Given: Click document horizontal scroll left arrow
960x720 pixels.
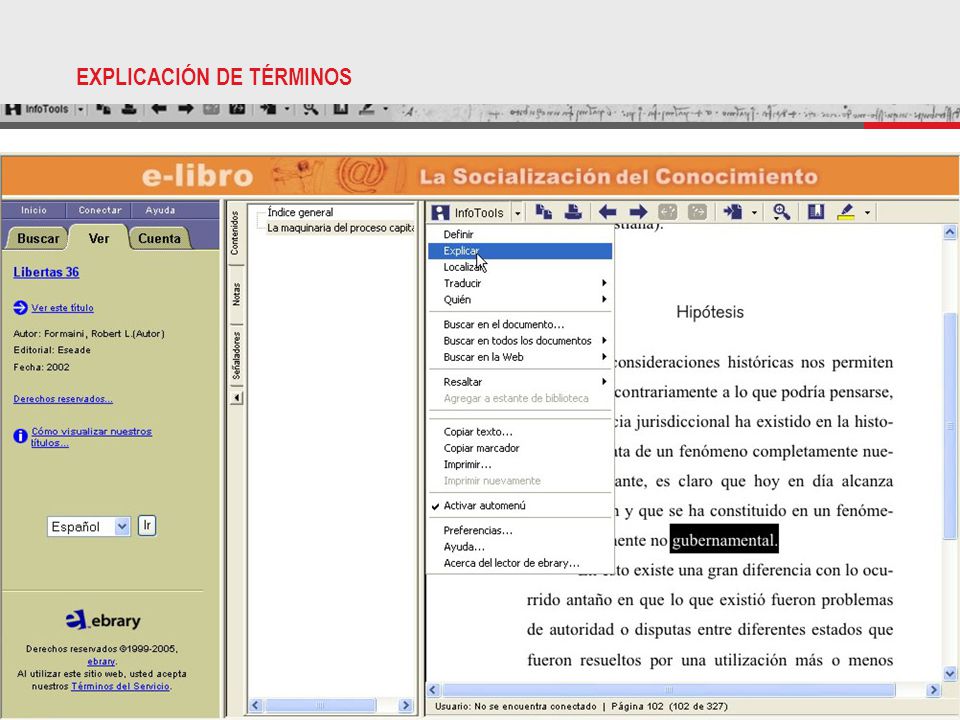Looking at the screenshot, I should point(433,689).
